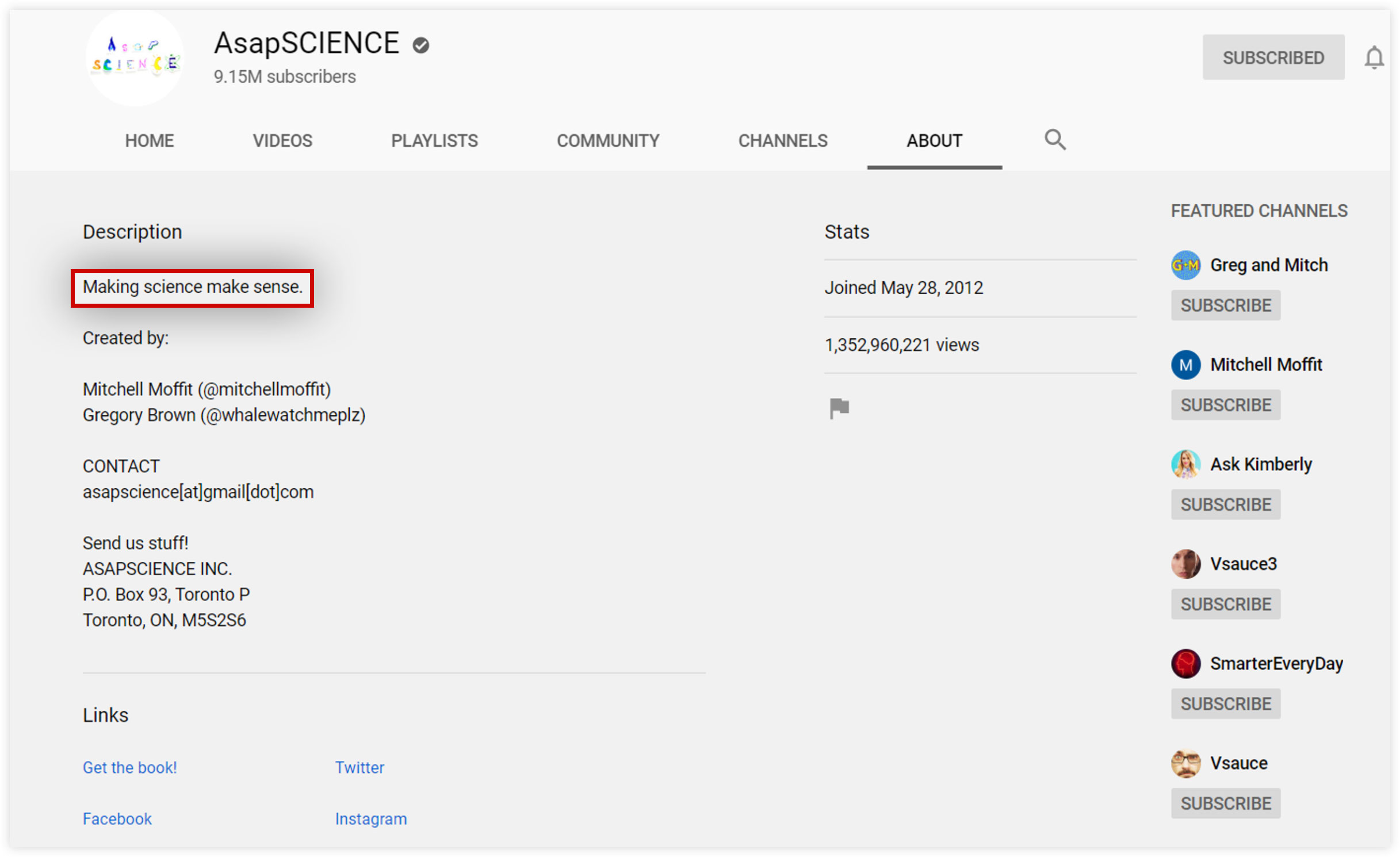Viewport: 1400px width, 857px height.
Task: Subscribe to Mitchell Moffit
Action: (x=1225, y=405)
